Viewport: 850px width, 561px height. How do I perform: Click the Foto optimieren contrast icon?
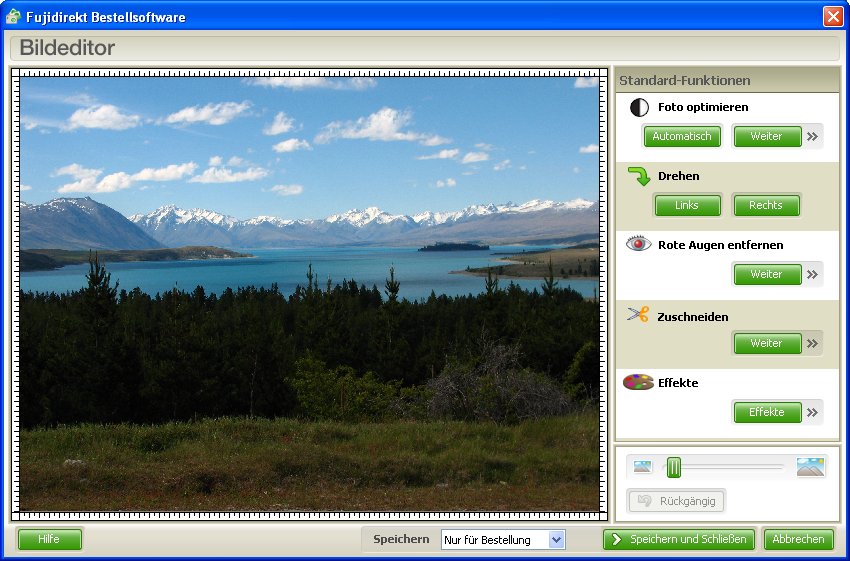coord(639,107)
